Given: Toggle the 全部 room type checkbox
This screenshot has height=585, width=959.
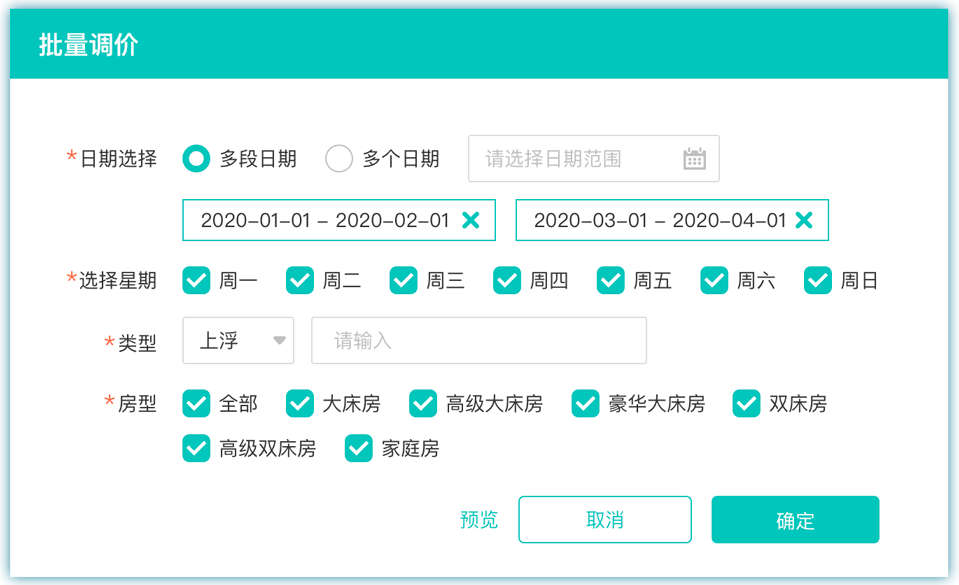Looking at the screenshot, I should (196, 403).
